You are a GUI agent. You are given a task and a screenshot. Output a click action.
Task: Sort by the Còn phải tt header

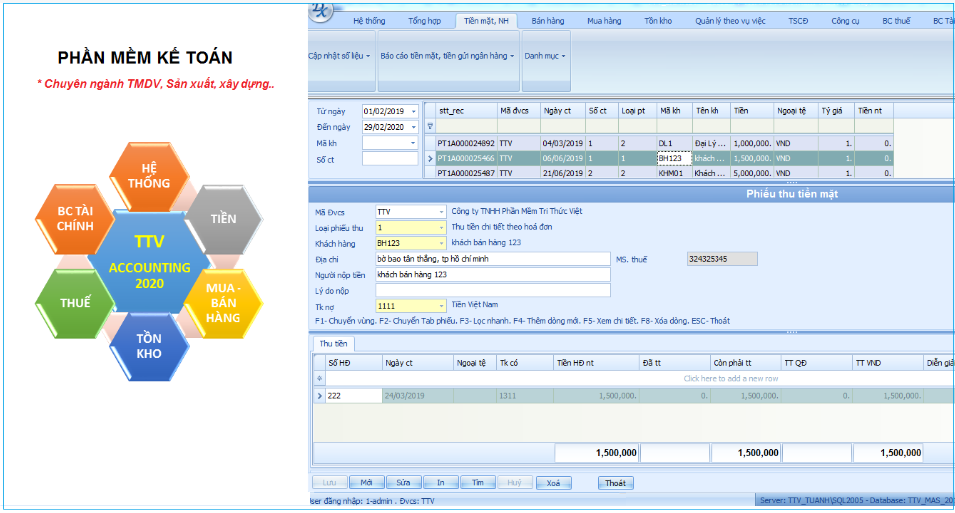tap(745, 363)
